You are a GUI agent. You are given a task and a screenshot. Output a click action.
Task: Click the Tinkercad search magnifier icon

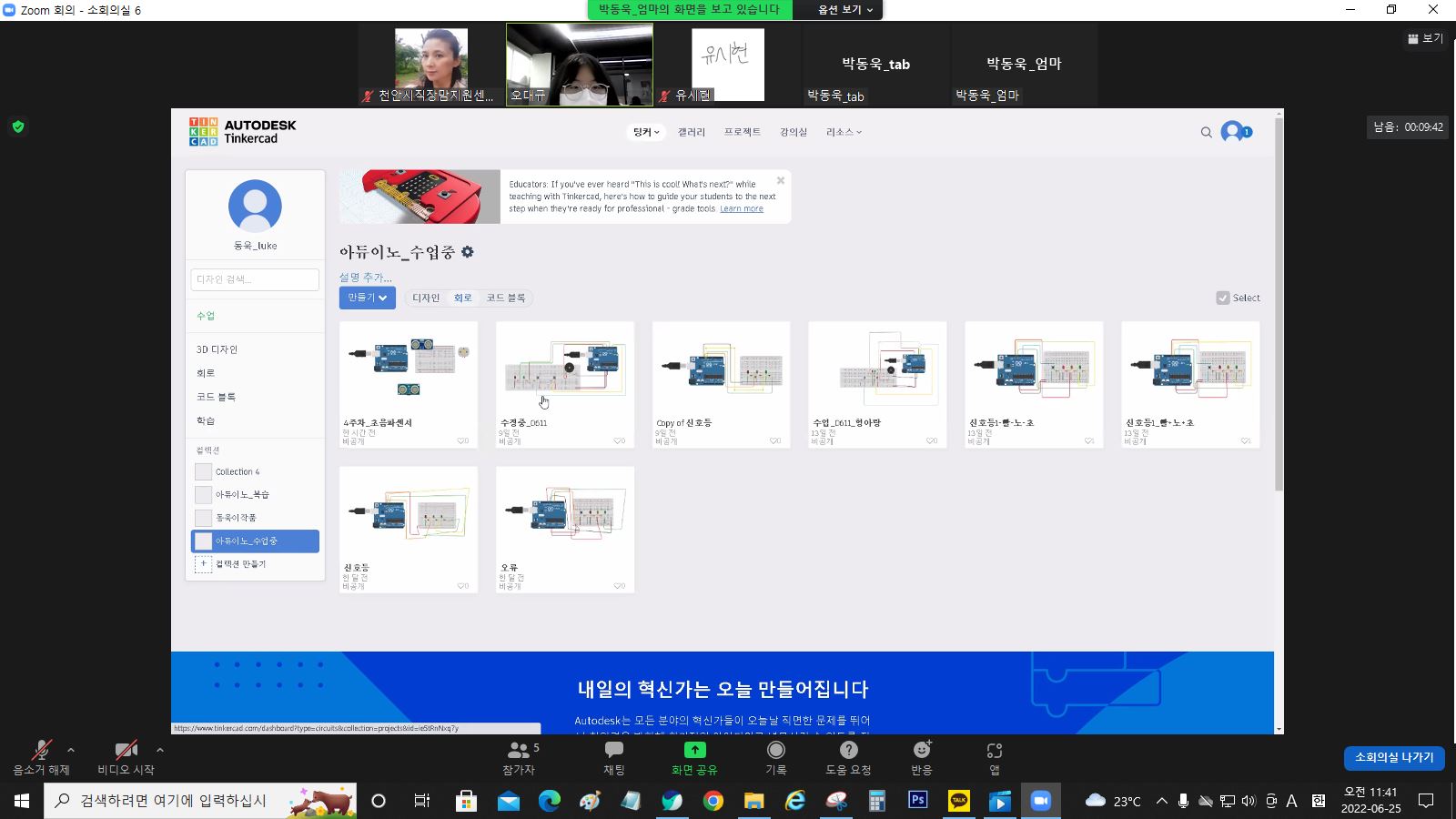(1206, 133)
